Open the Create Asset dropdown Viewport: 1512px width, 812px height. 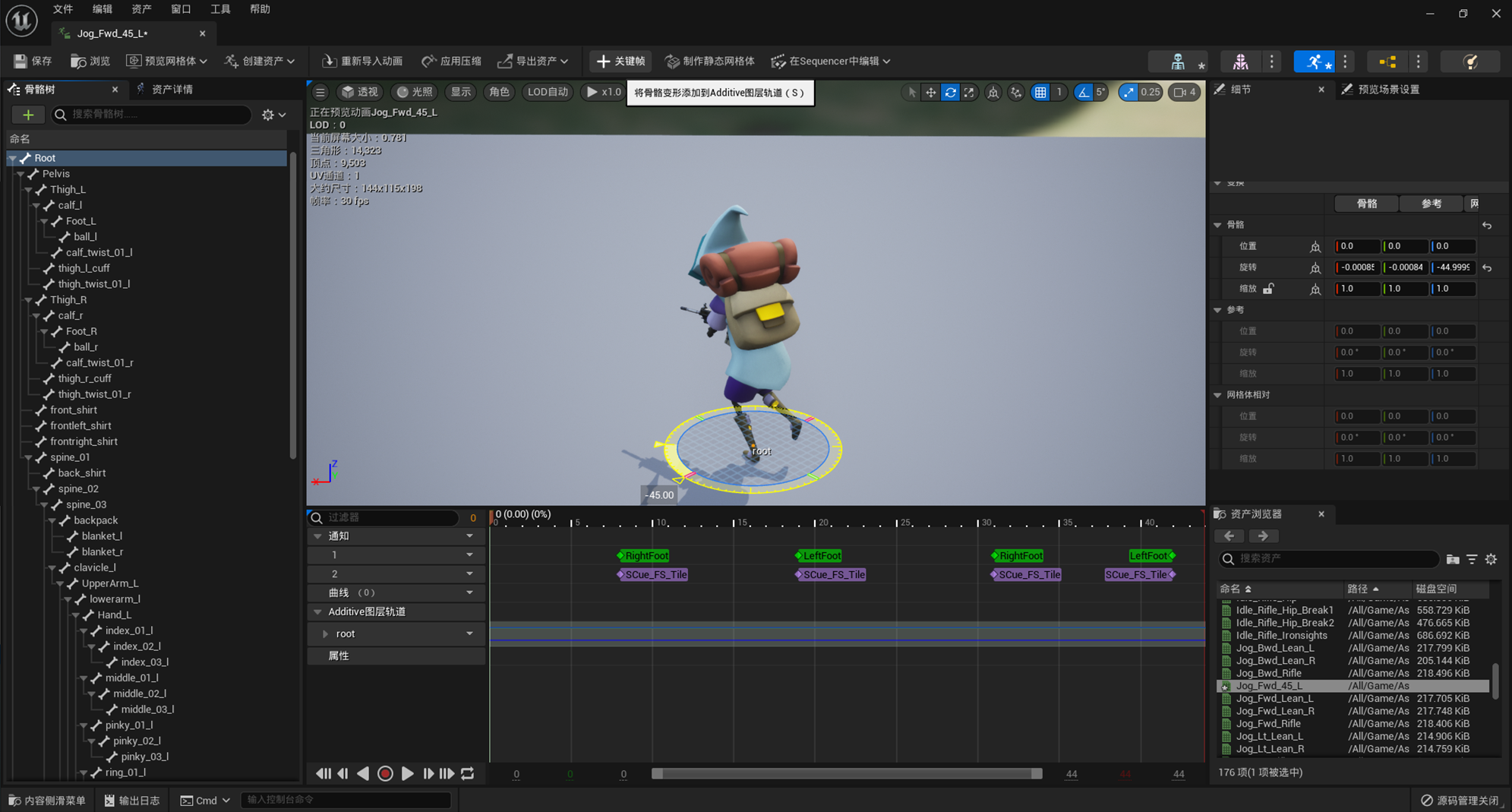coord(259,61)
